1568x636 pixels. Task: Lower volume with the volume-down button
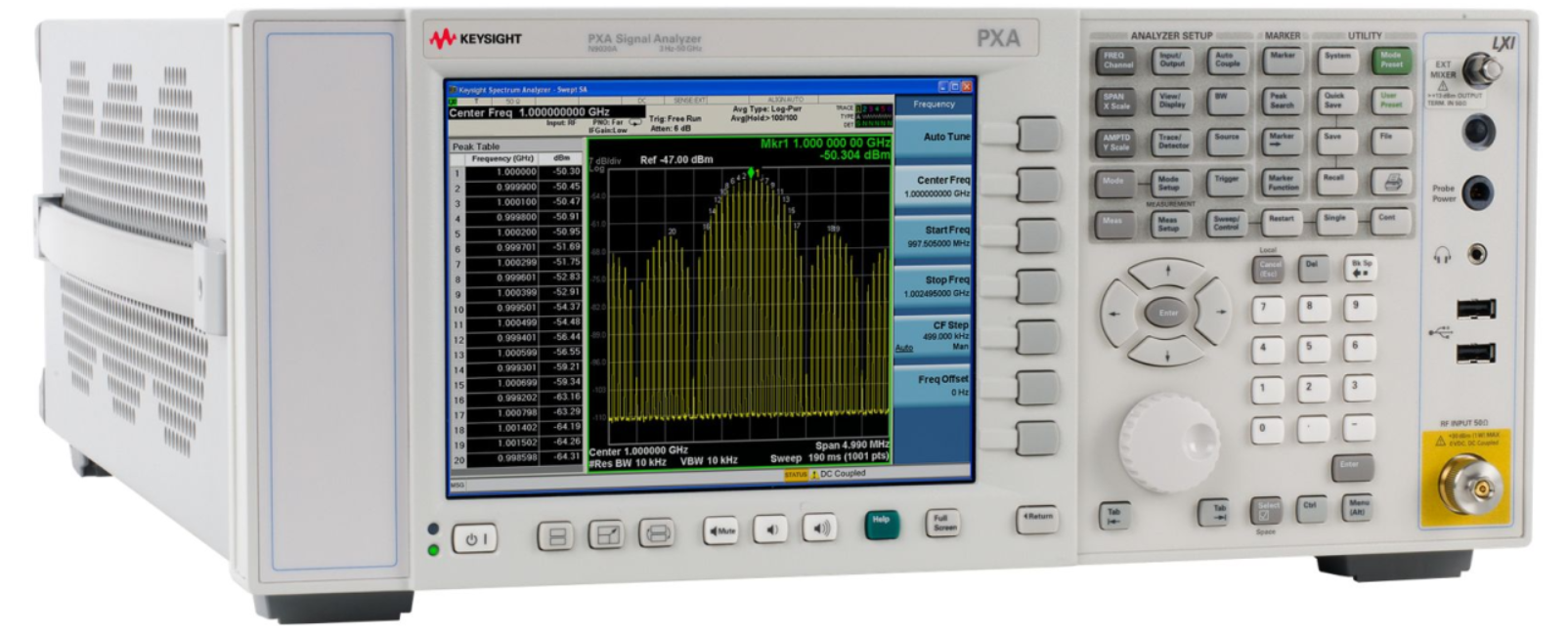[770, 530]
